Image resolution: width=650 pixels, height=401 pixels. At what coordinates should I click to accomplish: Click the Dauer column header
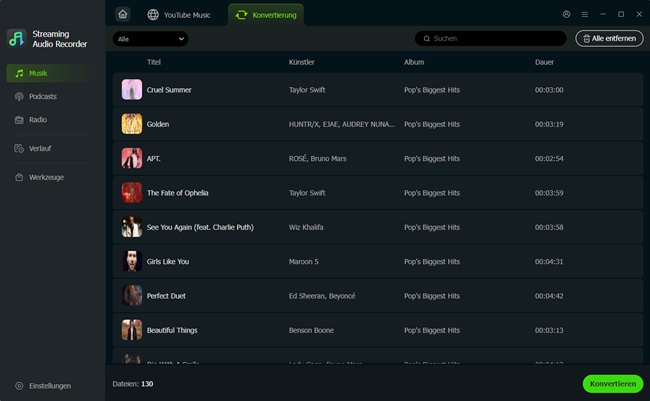tap(544, 62)
